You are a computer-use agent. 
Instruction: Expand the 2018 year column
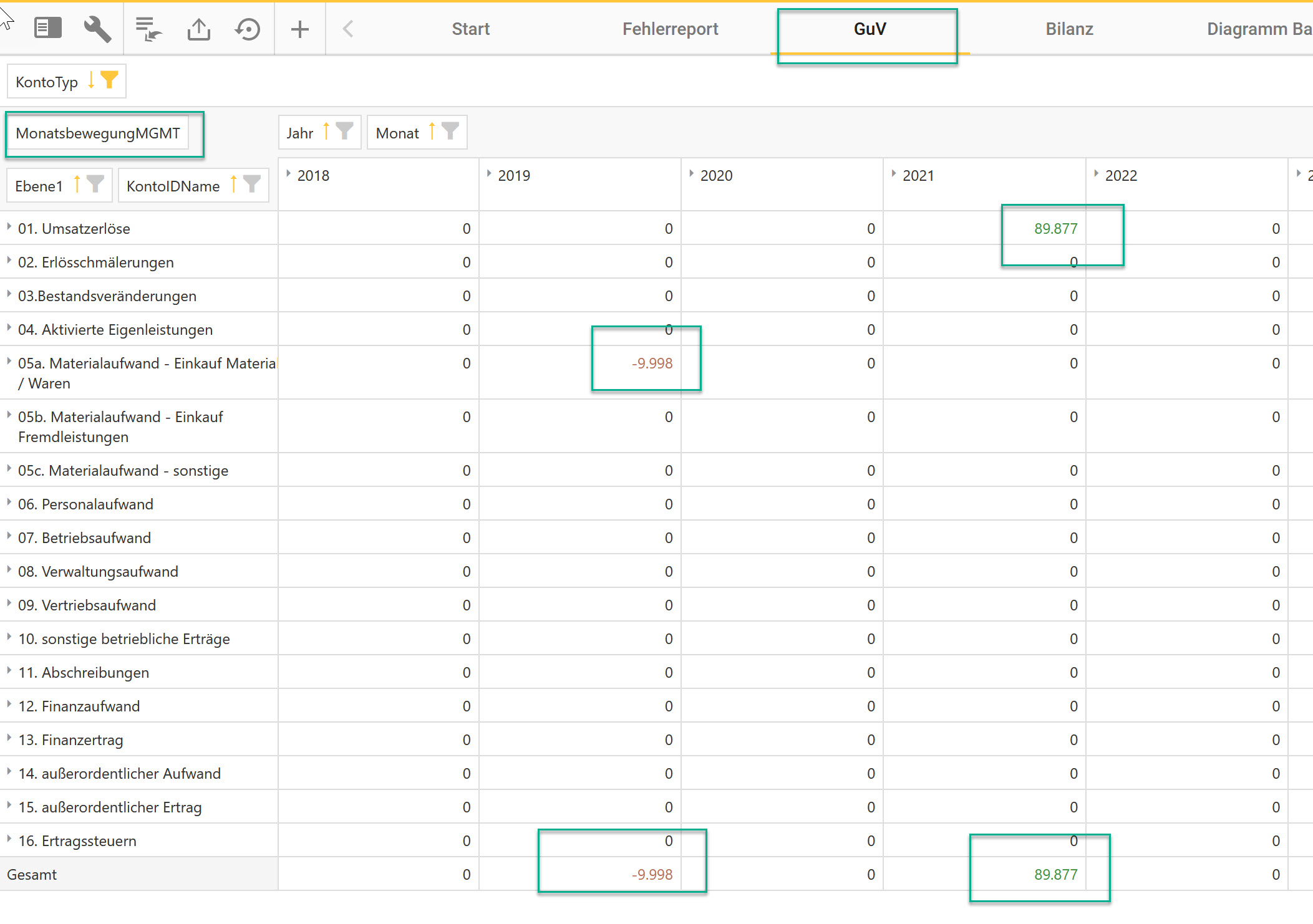tap(288, 175)
